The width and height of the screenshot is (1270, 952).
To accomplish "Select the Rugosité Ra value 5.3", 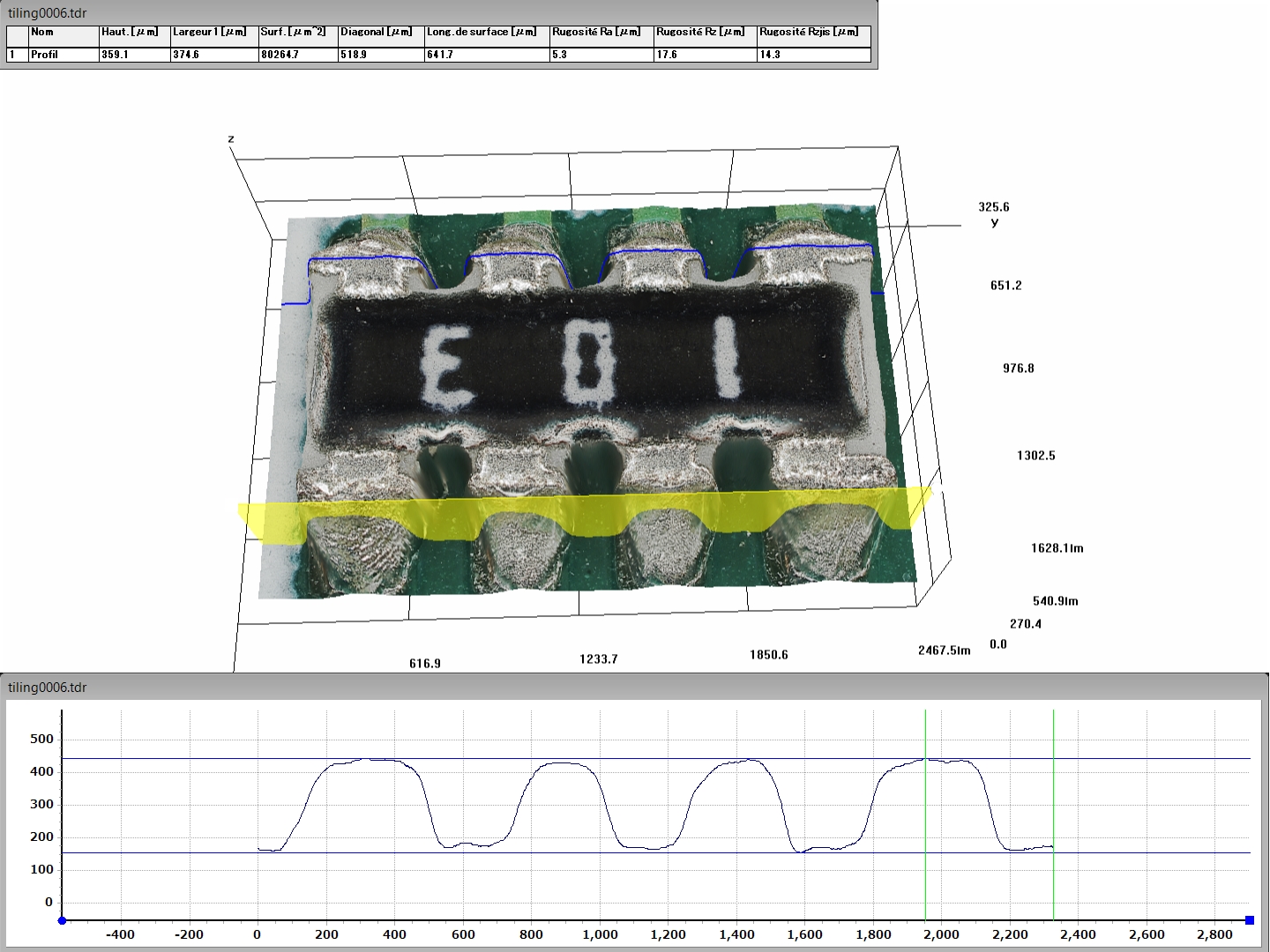I will click(x=601, y=55).
